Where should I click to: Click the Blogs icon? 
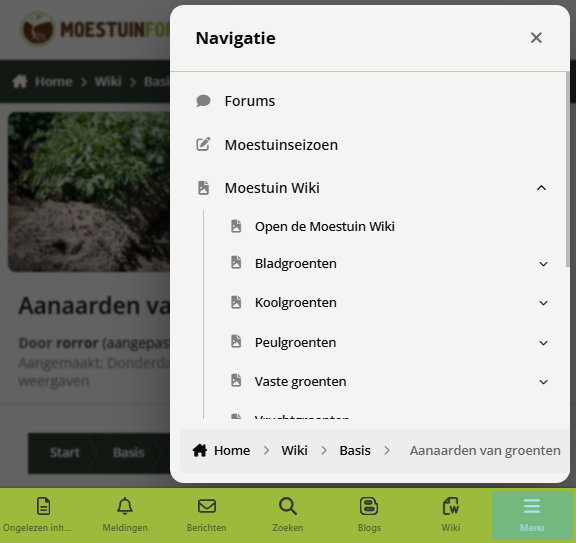pos(369,506)
